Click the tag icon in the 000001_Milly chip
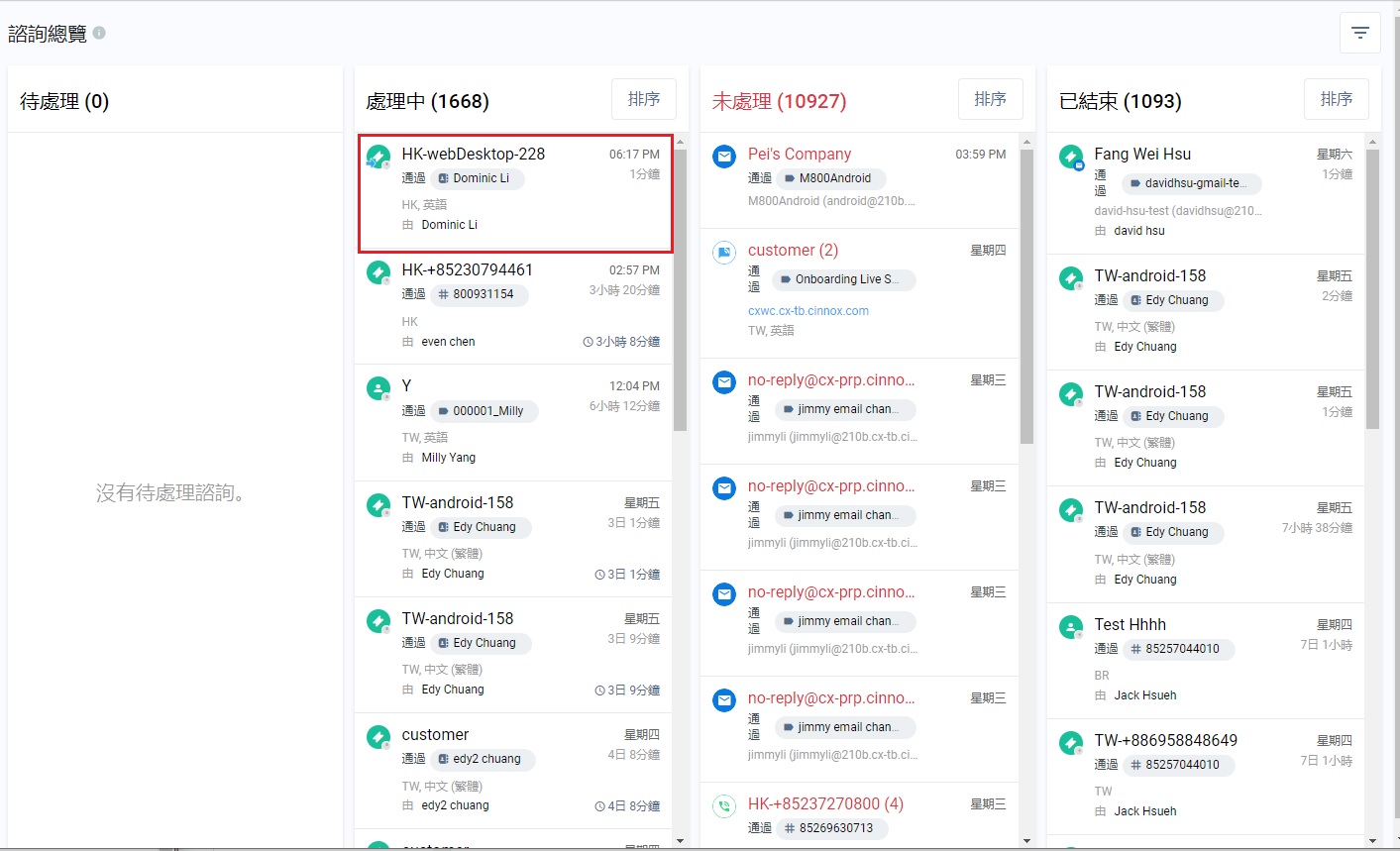1400x851 pixels. coord(443,411)
